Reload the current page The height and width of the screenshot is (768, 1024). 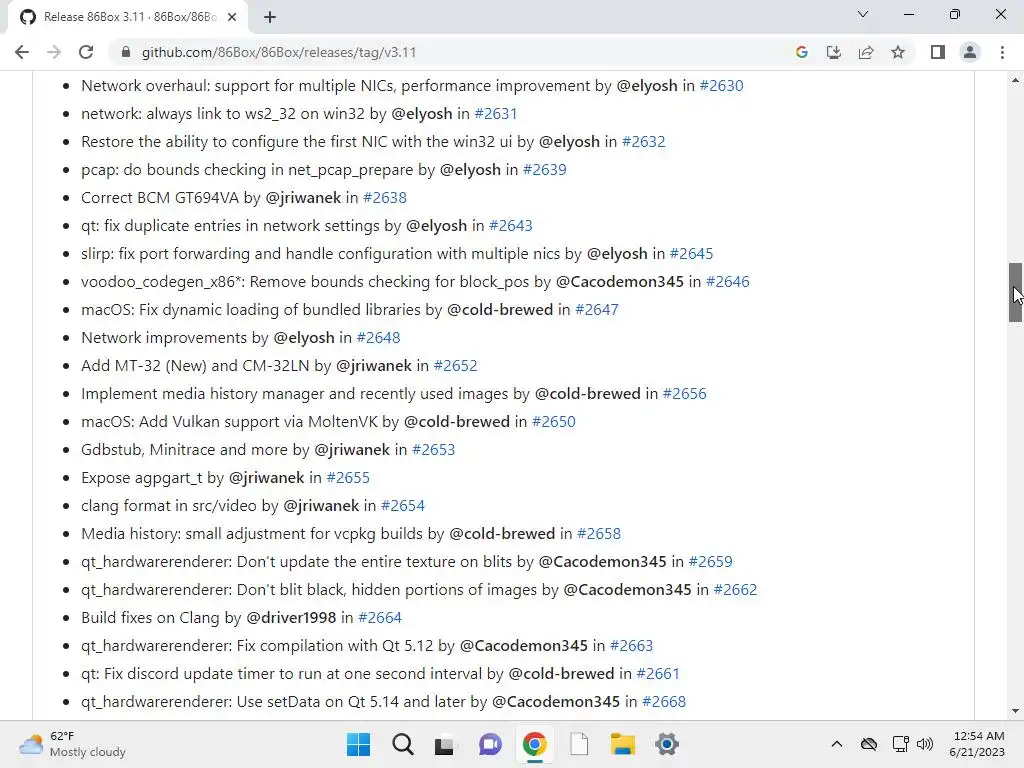coord(86,52)
